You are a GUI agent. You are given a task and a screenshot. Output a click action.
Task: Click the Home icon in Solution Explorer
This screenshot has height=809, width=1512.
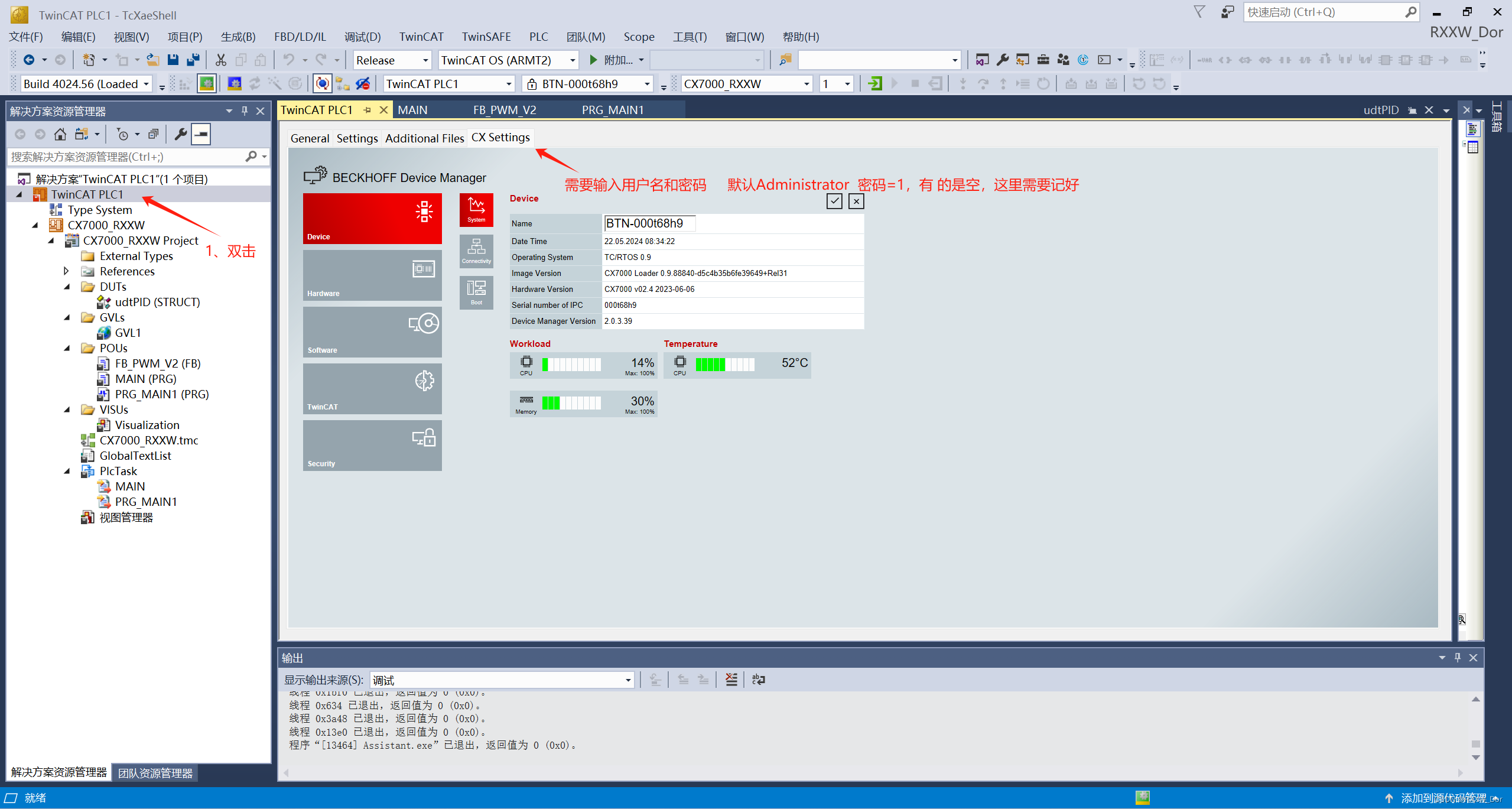(x=60, y=135)
